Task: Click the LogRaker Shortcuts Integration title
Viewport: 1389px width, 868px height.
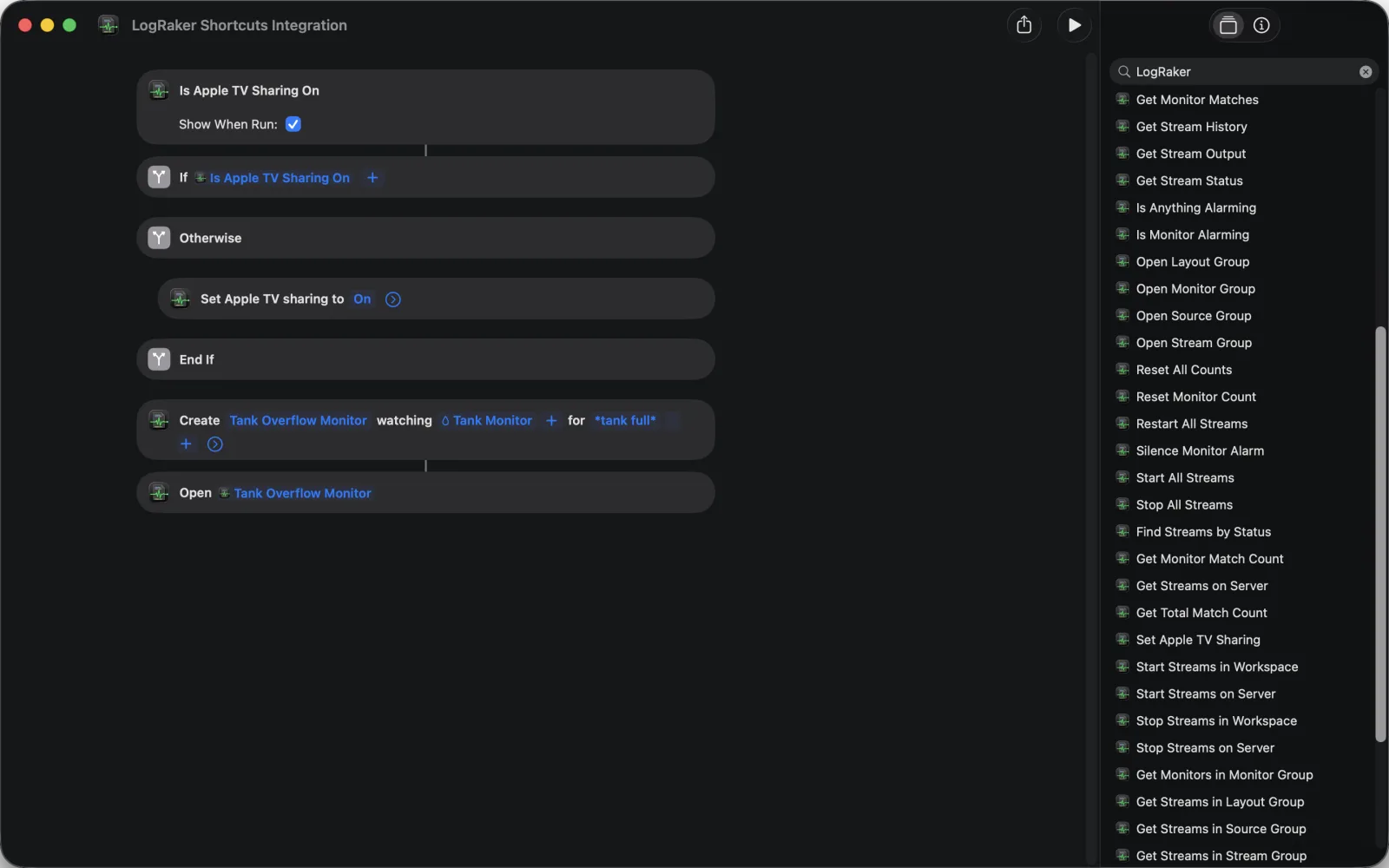Action: click(x=239, y=25)
